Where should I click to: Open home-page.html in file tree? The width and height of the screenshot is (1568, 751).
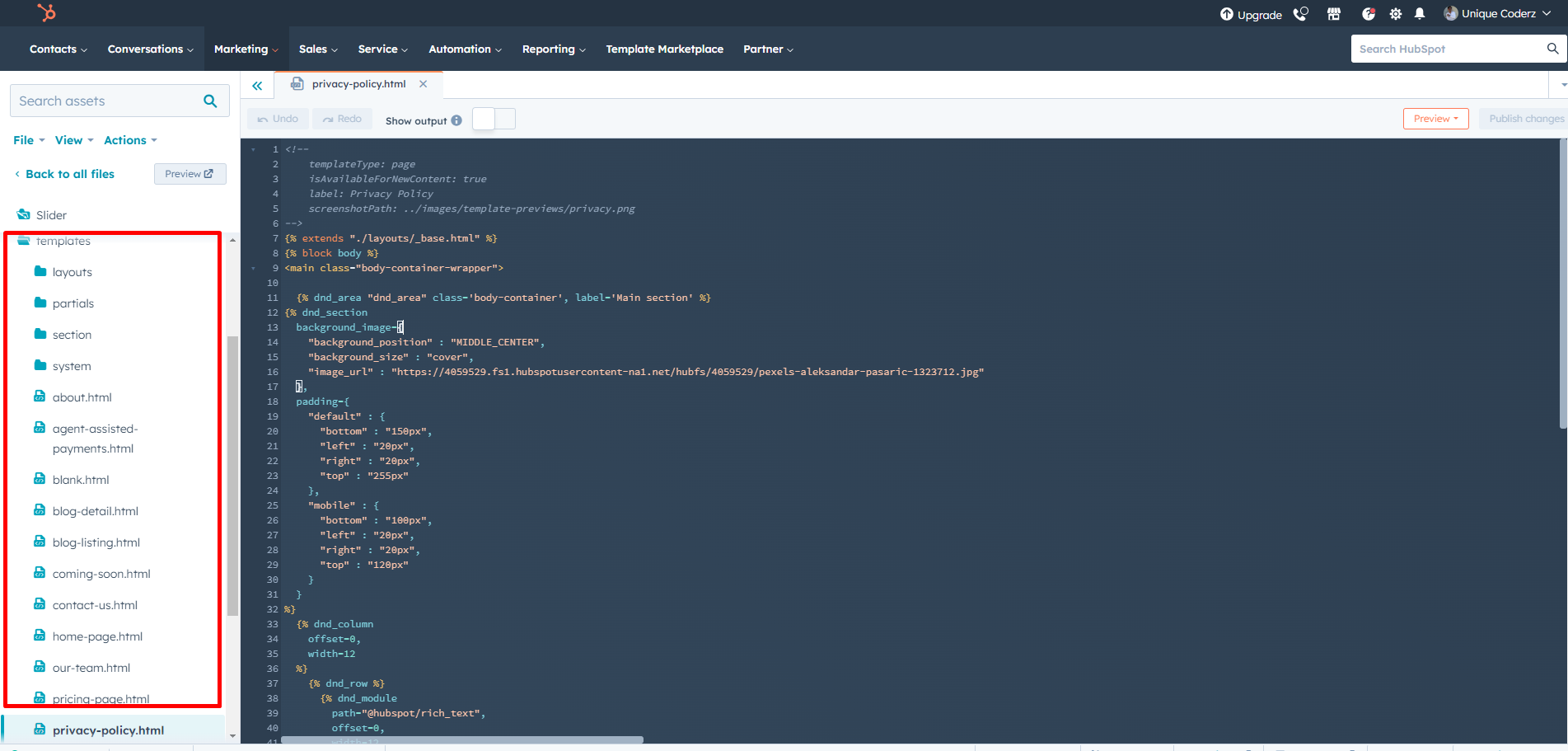point(97,636)
